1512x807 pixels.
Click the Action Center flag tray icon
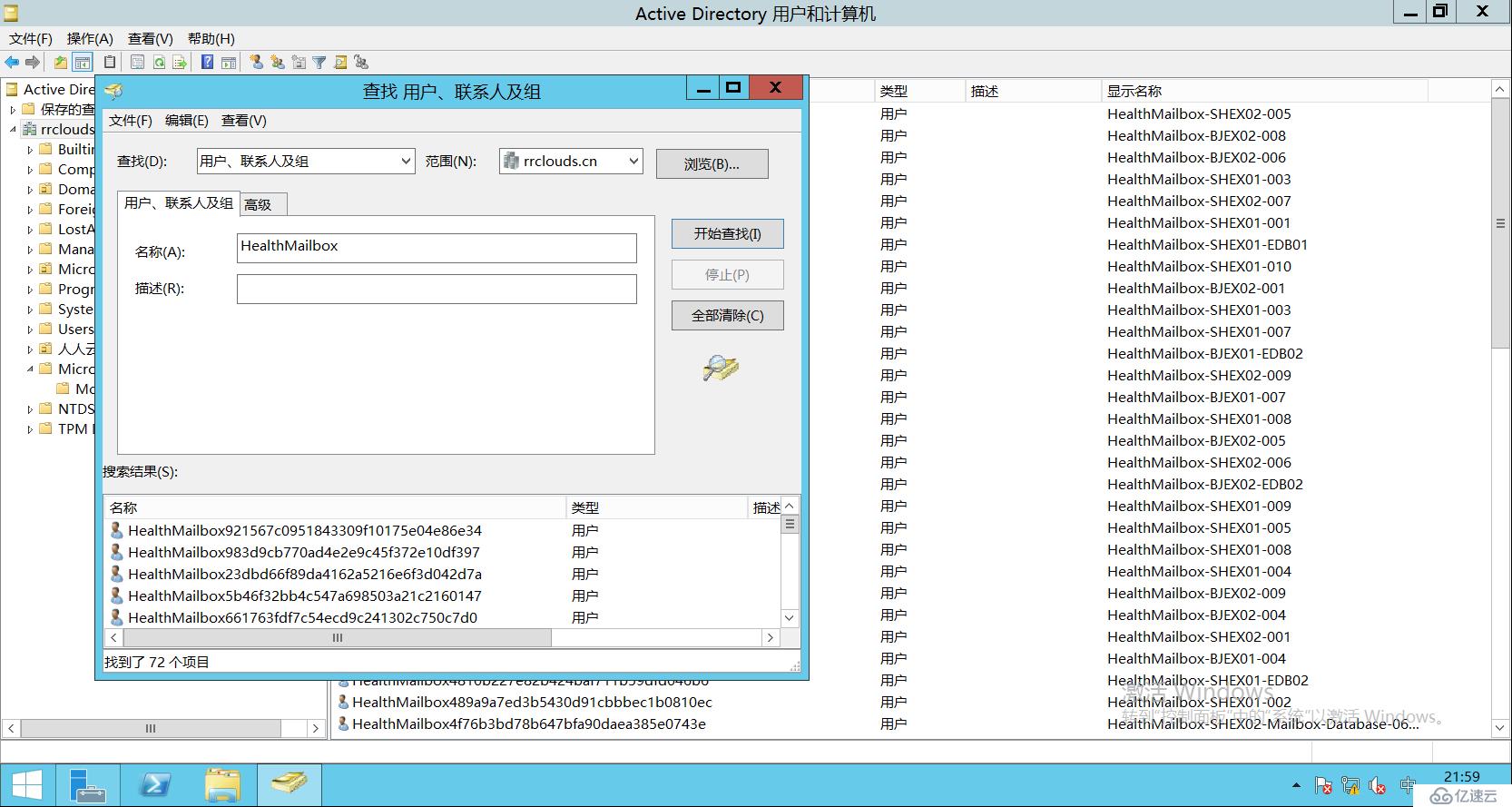pyautogui.click(x=1323, y=786)
